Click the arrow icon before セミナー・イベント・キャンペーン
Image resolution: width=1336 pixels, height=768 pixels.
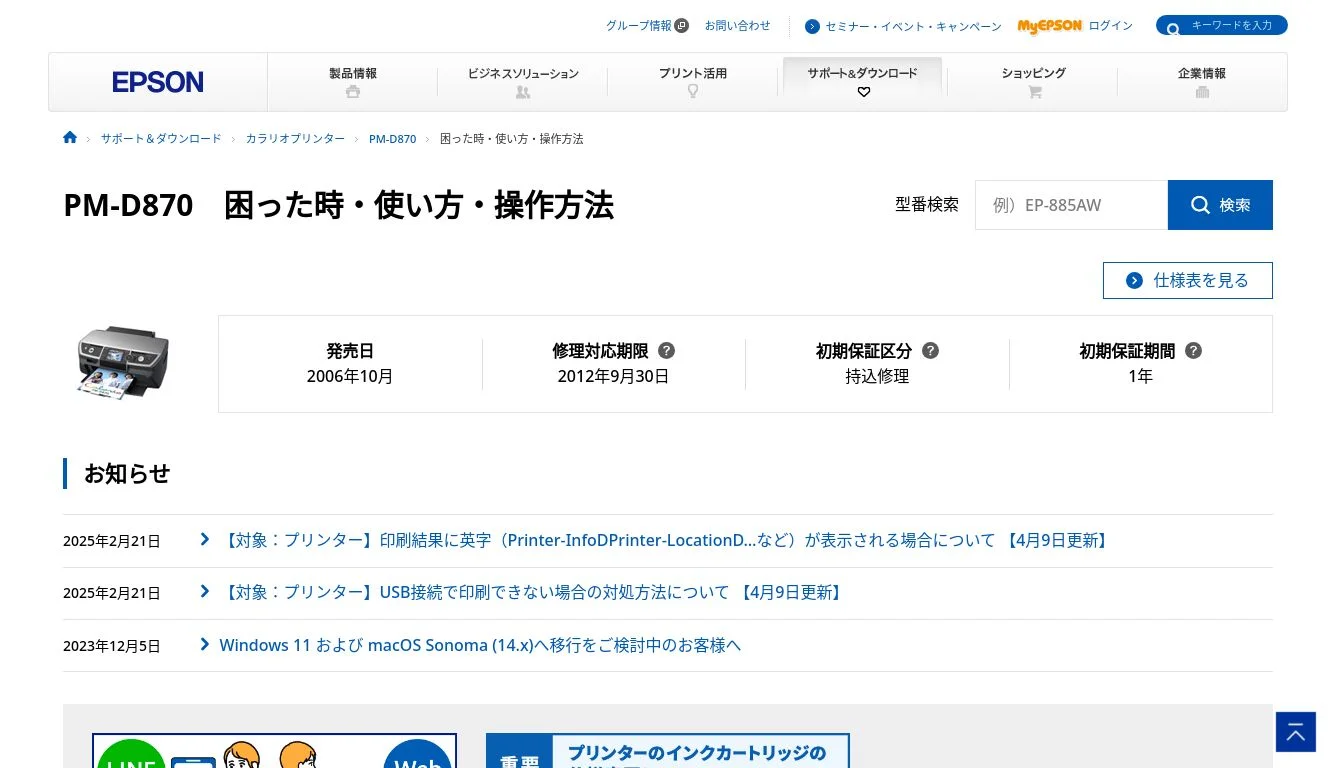pos(812,27)
